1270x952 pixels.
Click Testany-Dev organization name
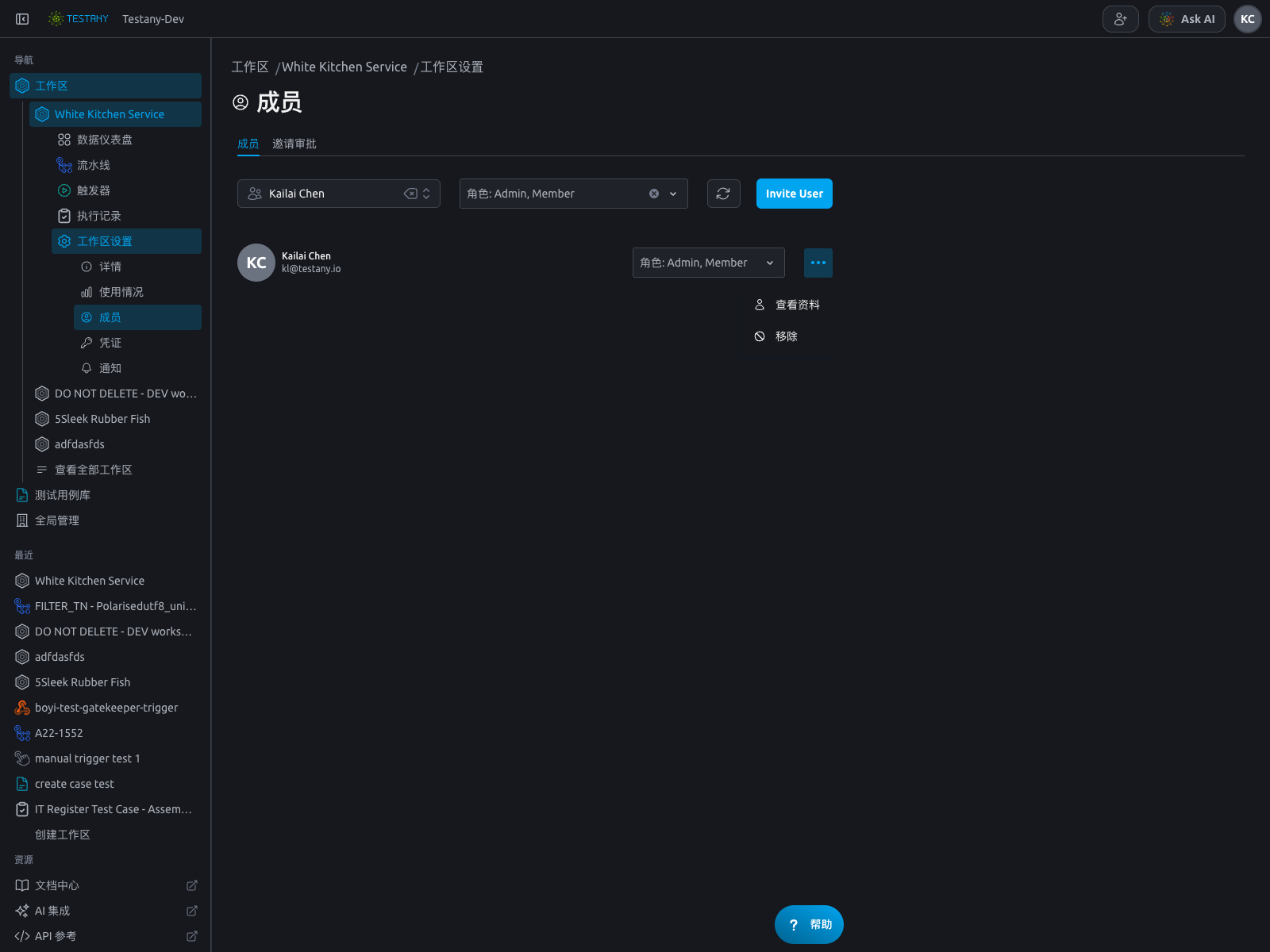153,19
